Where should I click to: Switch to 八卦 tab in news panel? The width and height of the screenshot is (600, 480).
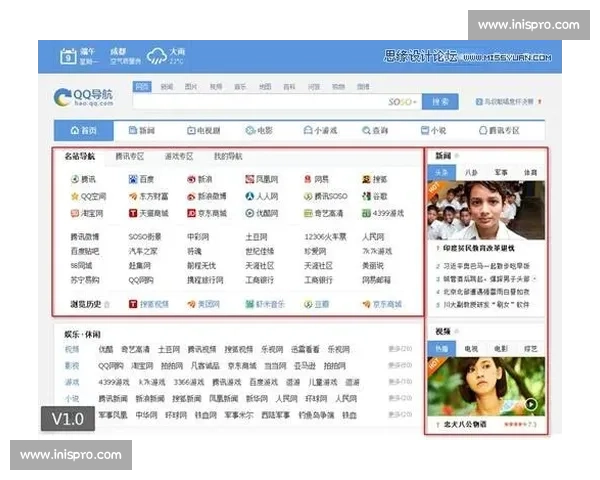pos(471,173)
